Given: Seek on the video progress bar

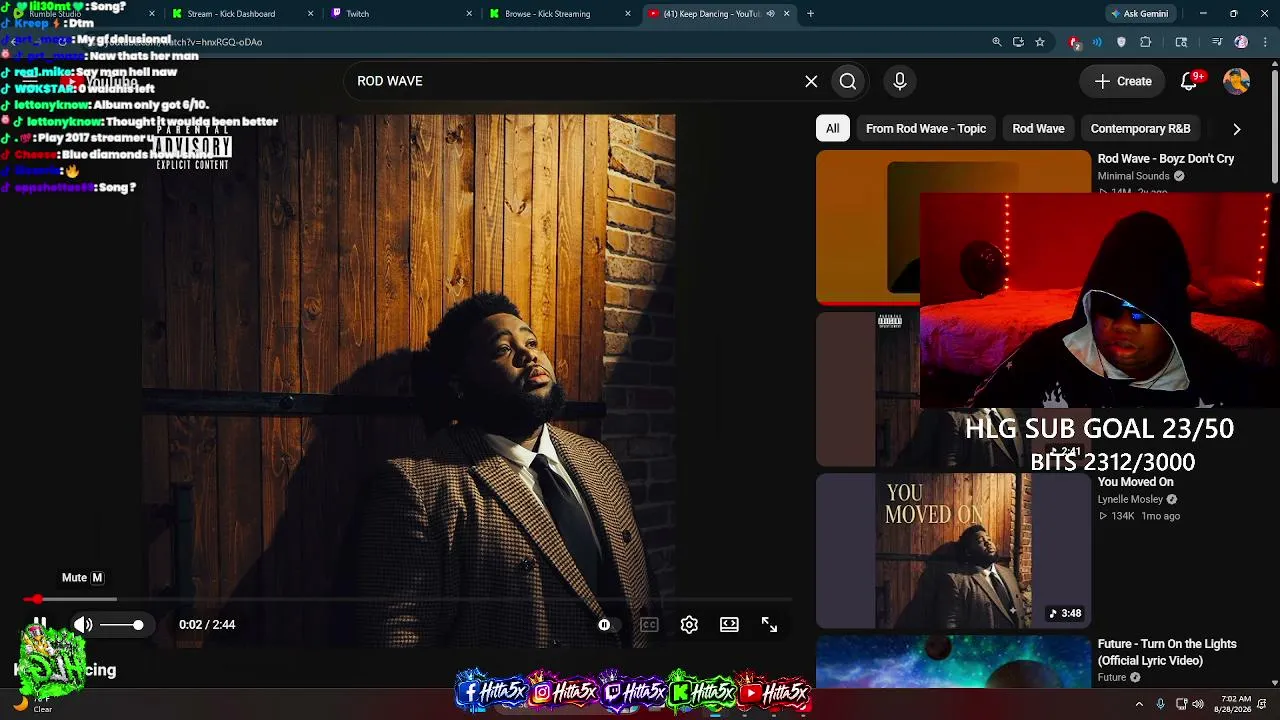Looking at the screenshot, I should pos(408,599).
